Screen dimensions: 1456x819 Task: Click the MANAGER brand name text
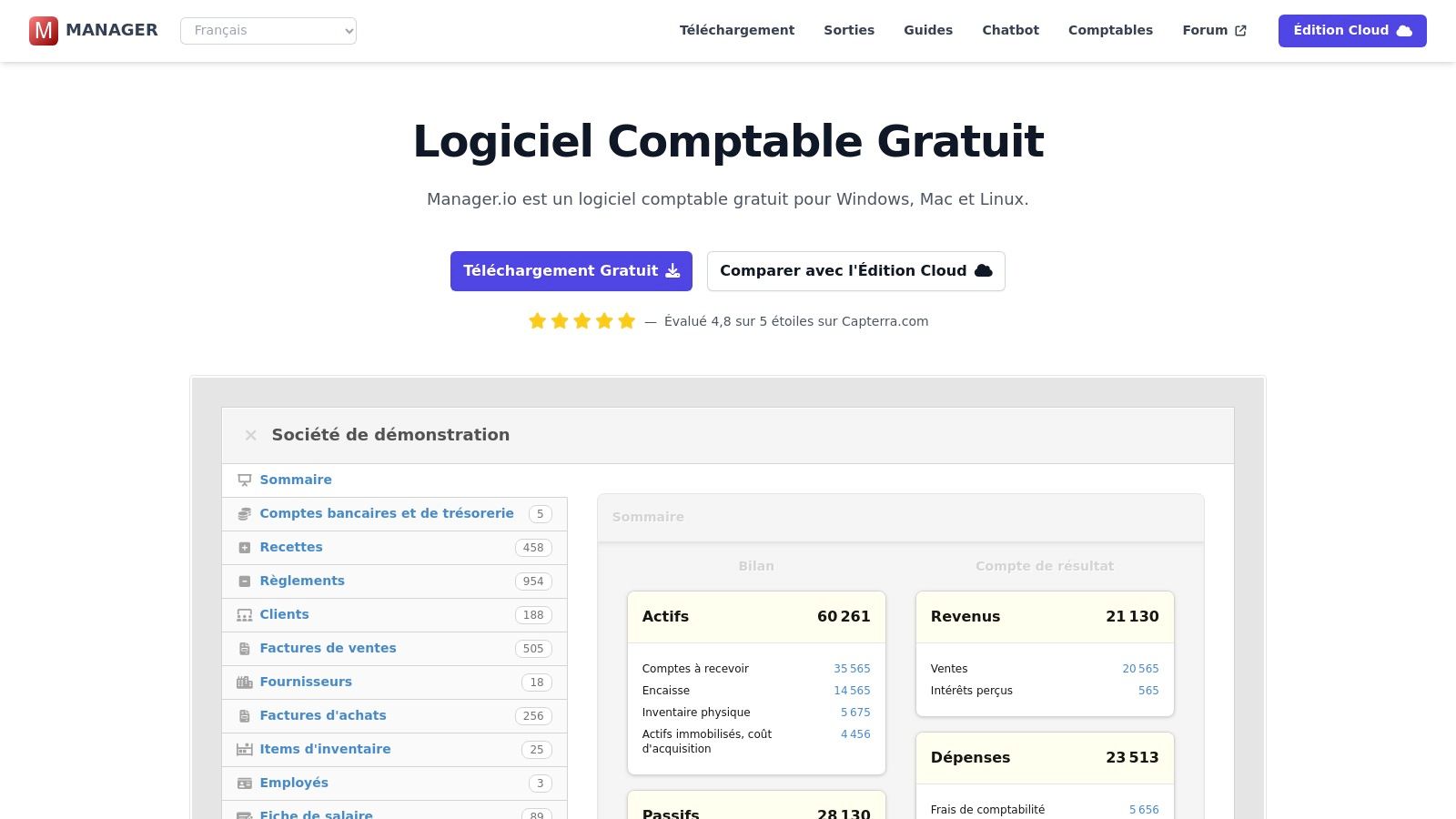(112, 30)
